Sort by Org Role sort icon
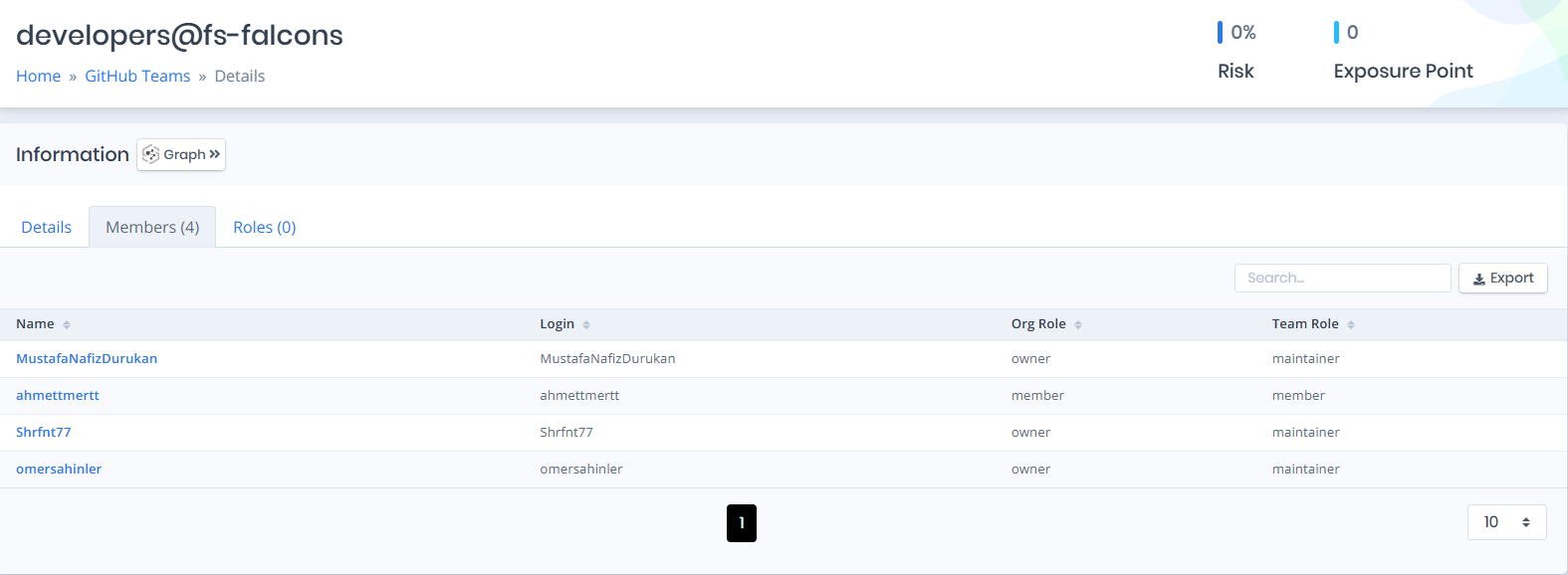 click(x=1078, y=325)
